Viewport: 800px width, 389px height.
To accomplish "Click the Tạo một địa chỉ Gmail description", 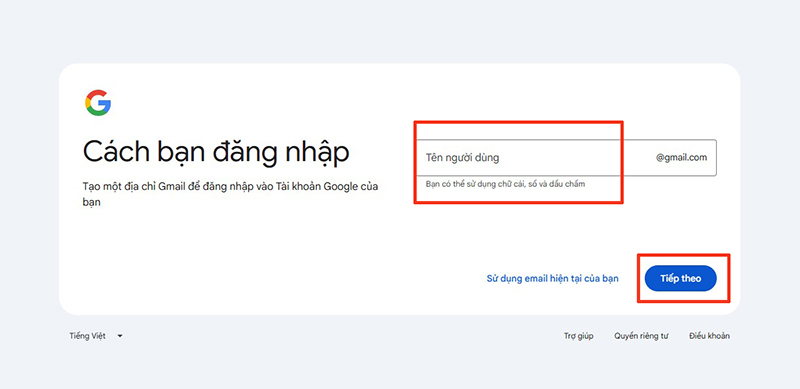I will point(230,194).
